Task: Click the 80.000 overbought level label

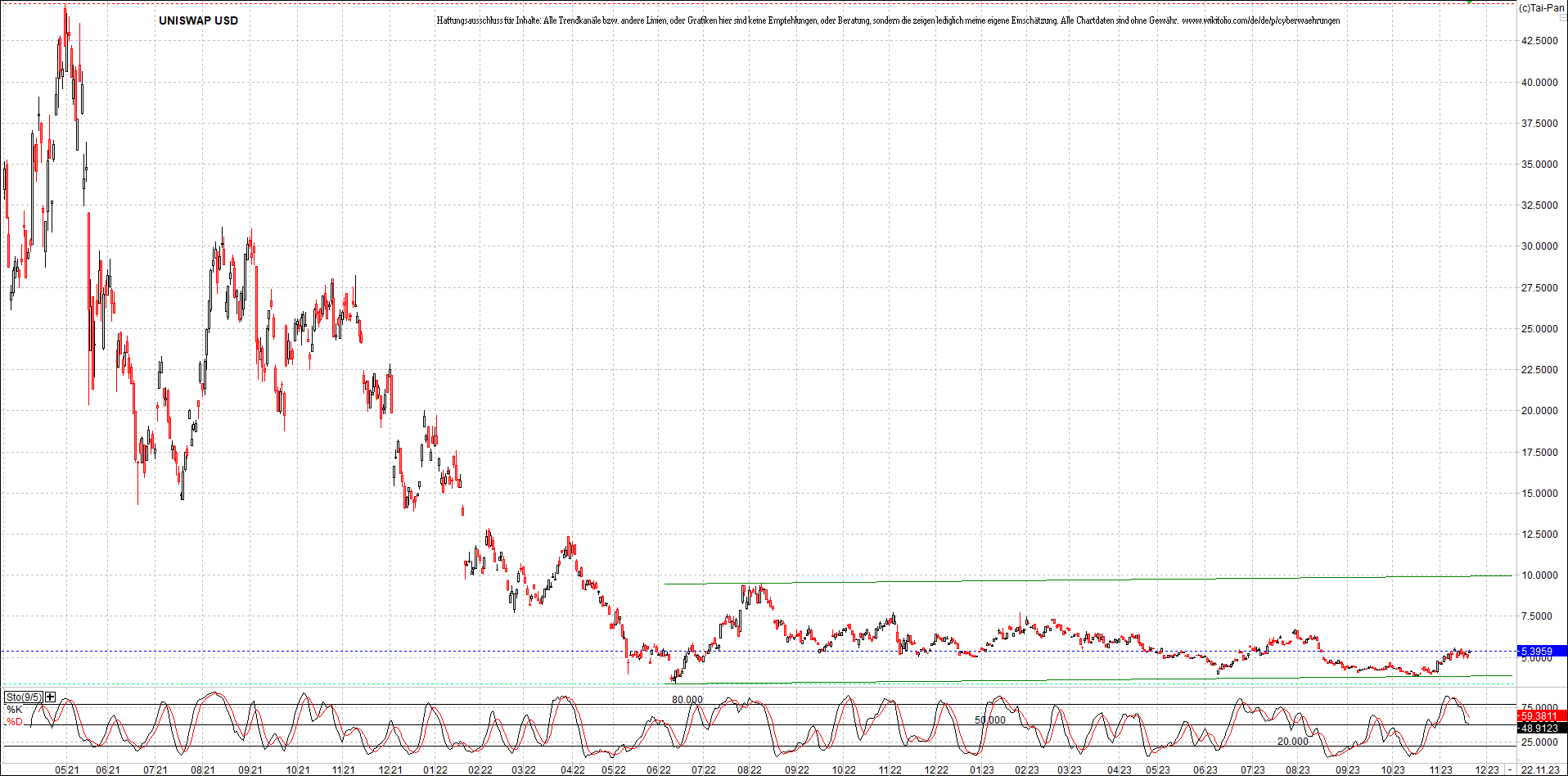Action: pyautogui.click(x=687, y=700)
